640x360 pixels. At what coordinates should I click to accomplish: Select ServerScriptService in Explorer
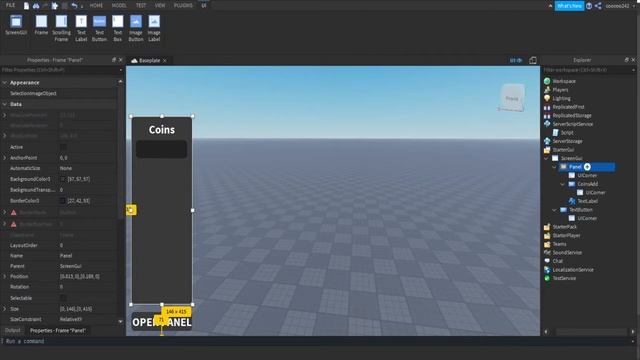point(572,124)
